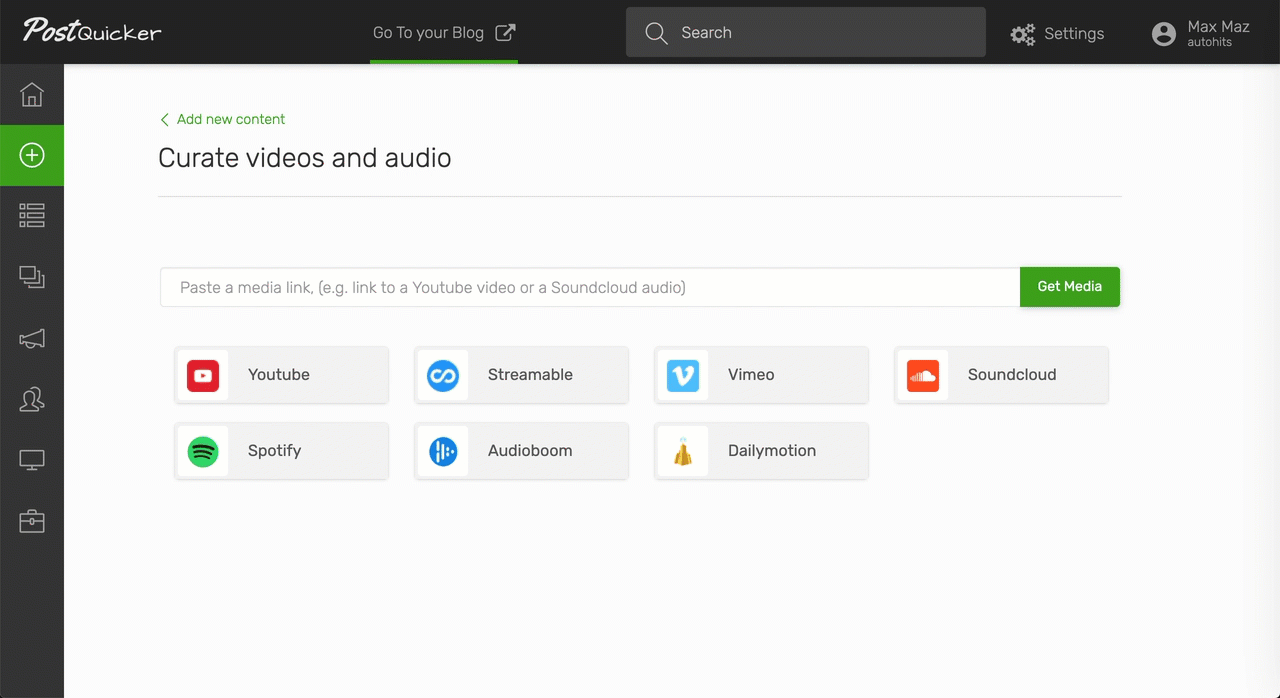Click the user profile avatar icon
The height and width of the screenshot is (698, 1280).
[1164, 34]
